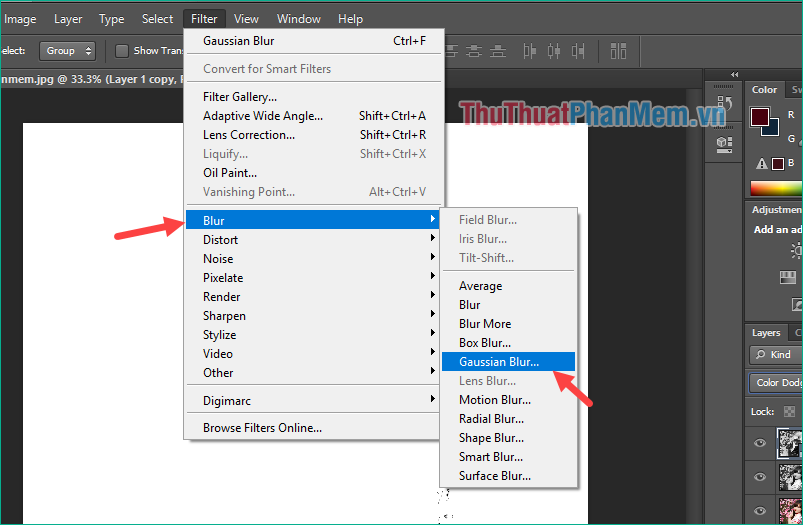Select the top layer thumbnail

click(x=789, y=443)
